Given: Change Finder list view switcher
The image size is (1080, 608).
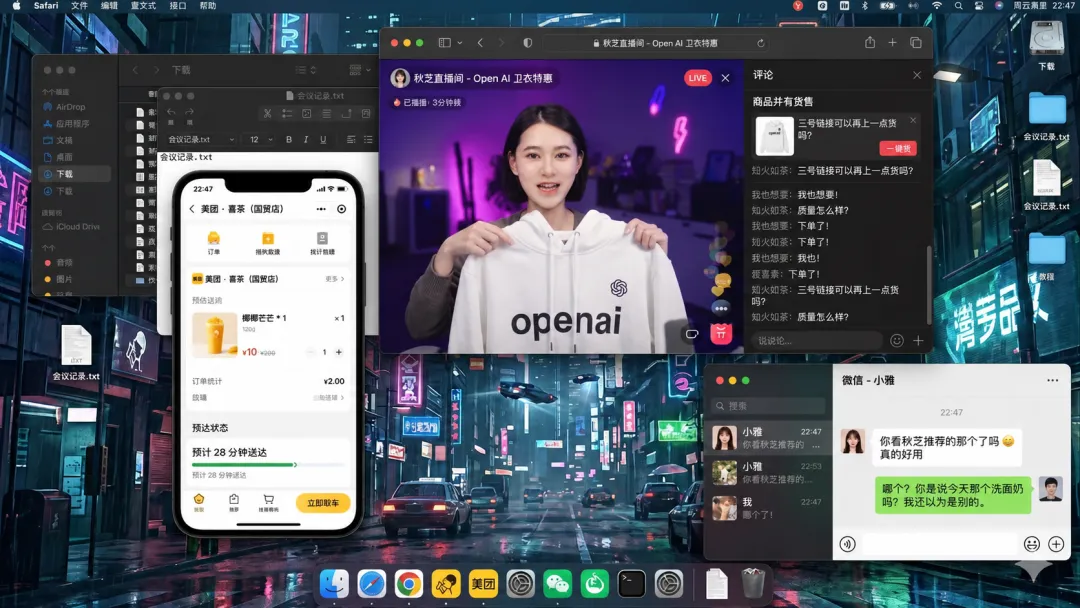Looking at the screenshot, I should (x=306, y=70).
